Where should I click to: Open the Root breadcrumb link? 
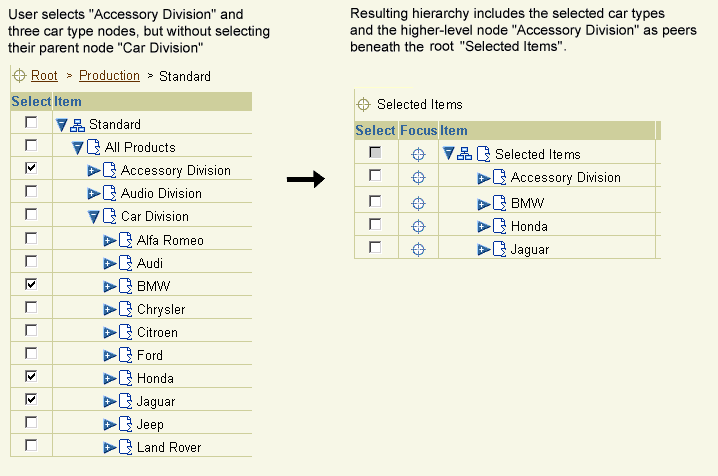tap(44, 76)
